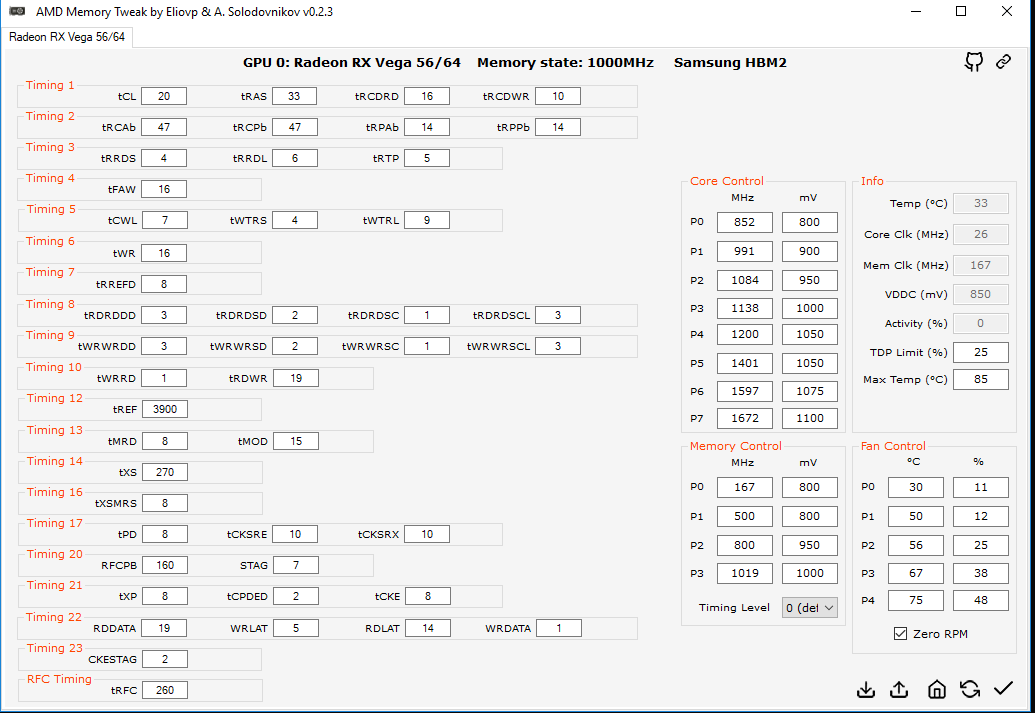Click the download-arrow tray icon
This screenshot has width=1035, height=713.
866,690
